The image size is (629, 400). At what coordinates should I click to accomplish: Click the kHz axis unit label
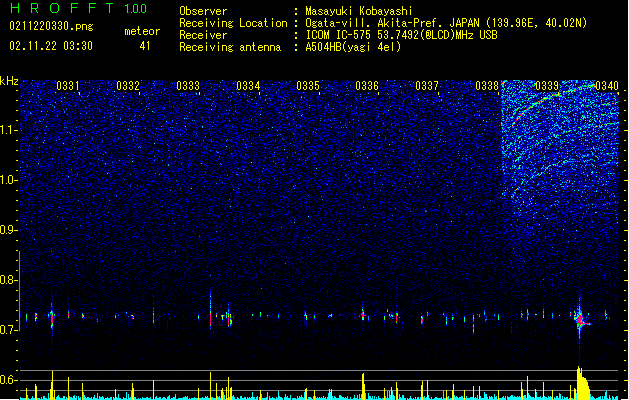[x=9, y=81]
